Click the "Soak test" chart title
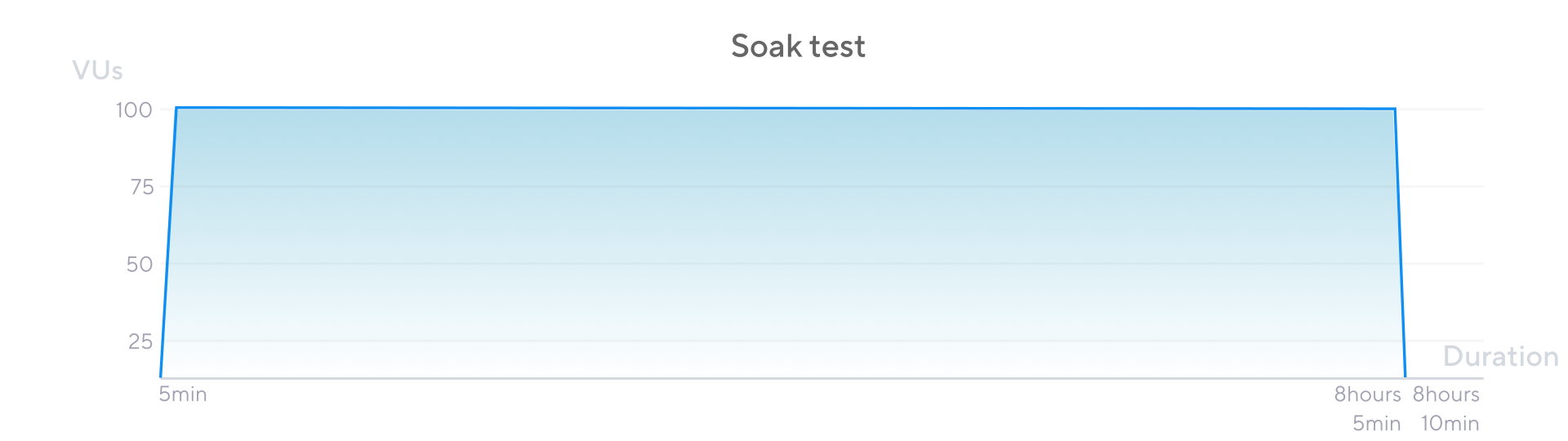 [x=798, y=47]
